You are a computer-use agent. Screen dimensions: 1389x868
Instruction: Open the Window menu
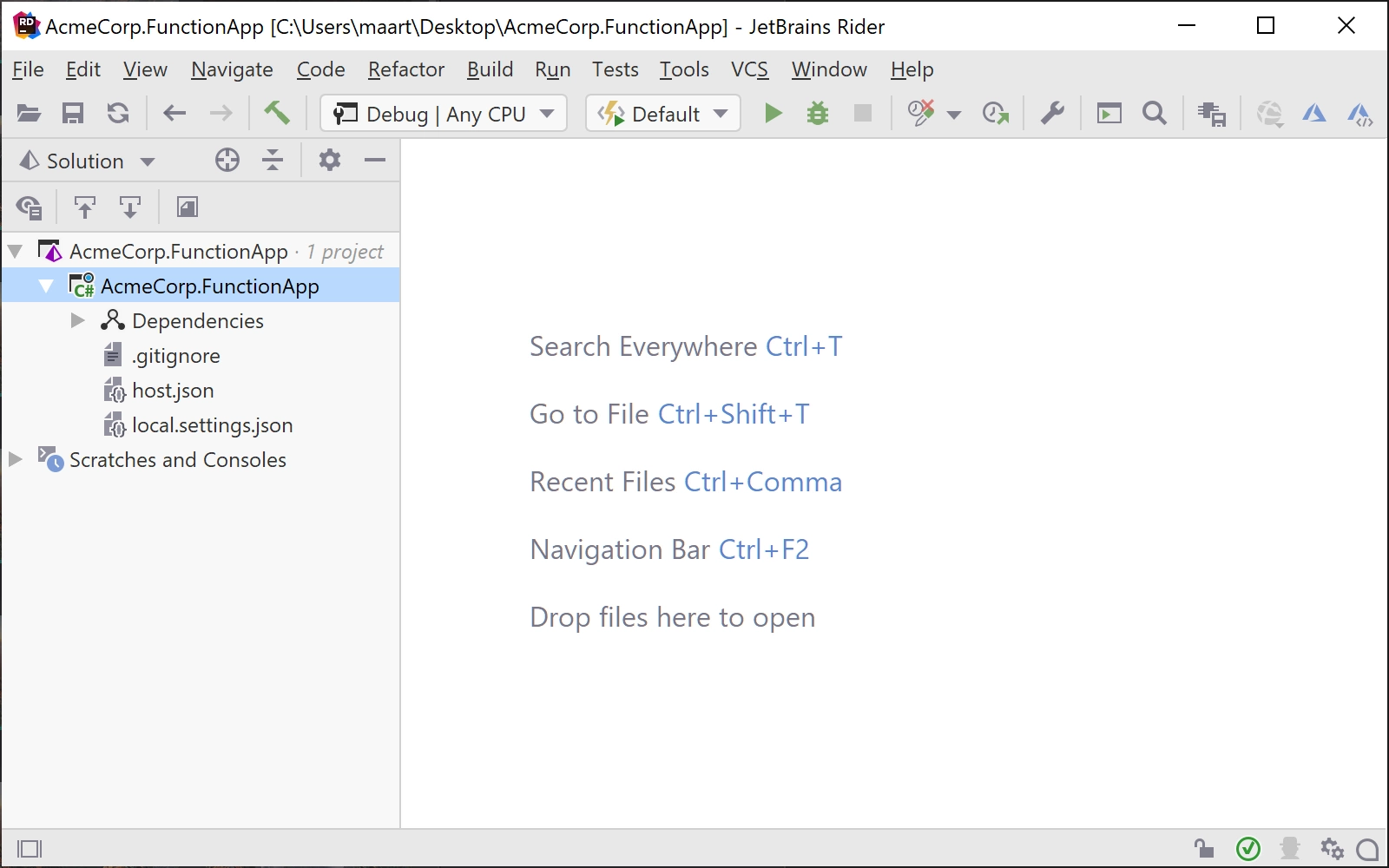click(829, 69)
